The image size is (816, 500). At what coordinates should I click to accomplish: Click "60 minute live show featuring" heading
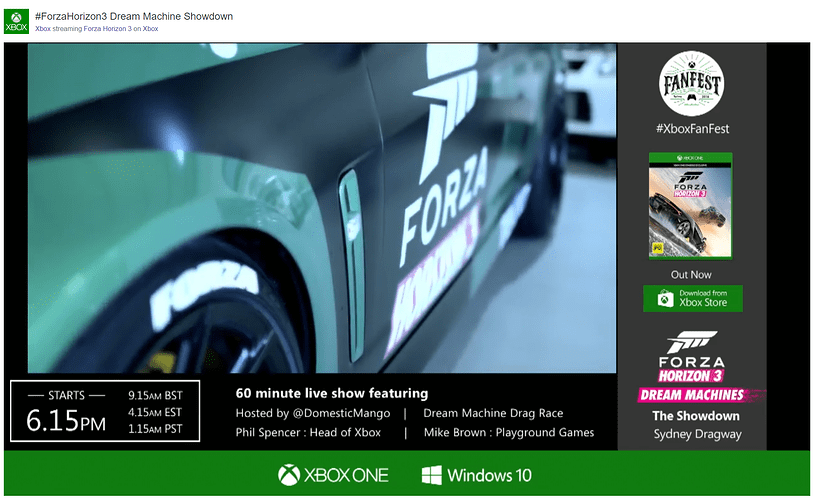point(332,393)
